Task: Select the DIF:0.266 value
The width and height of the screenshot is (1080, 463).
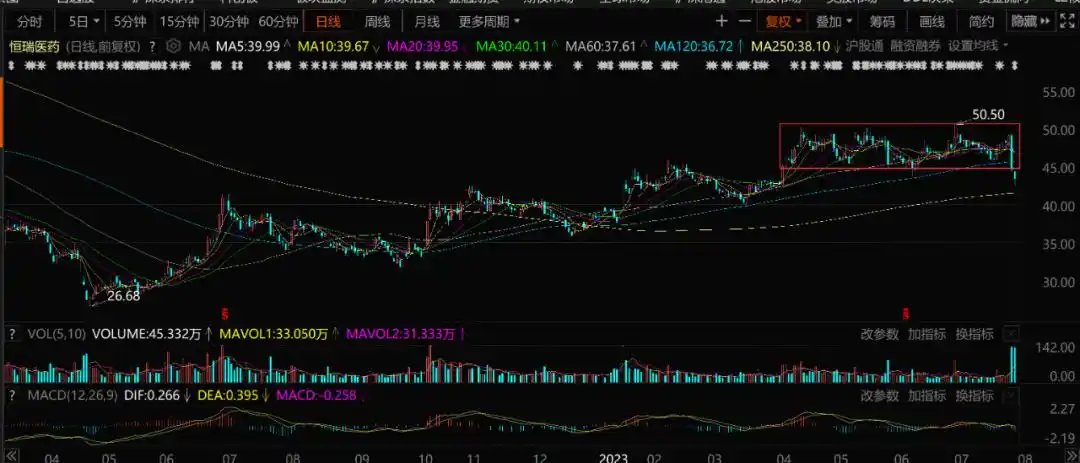Action: (152, 395)
